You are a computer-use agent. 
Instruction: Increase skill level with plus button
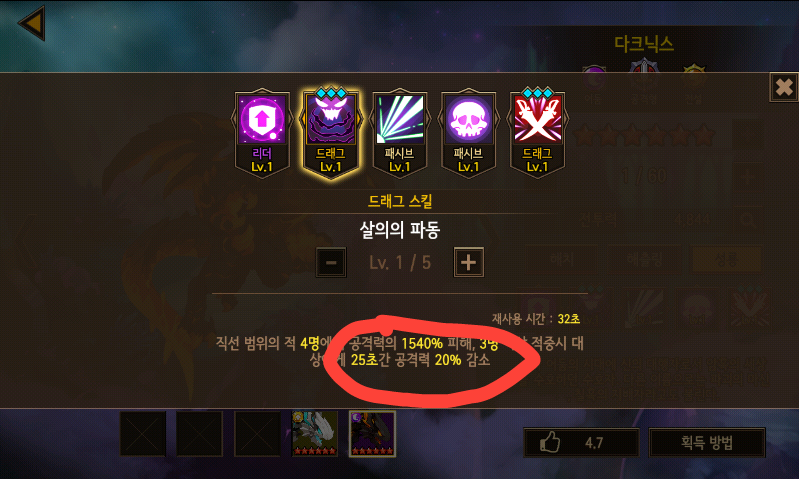468,262
